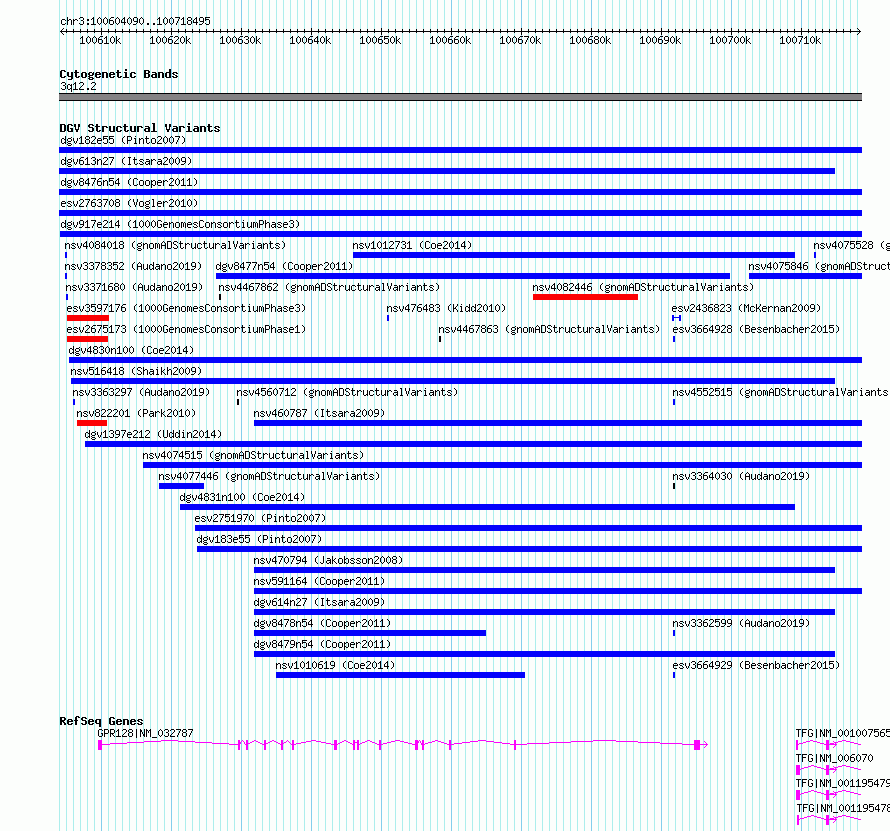Select dgv614n27 (Itsara2009) label

319,602
